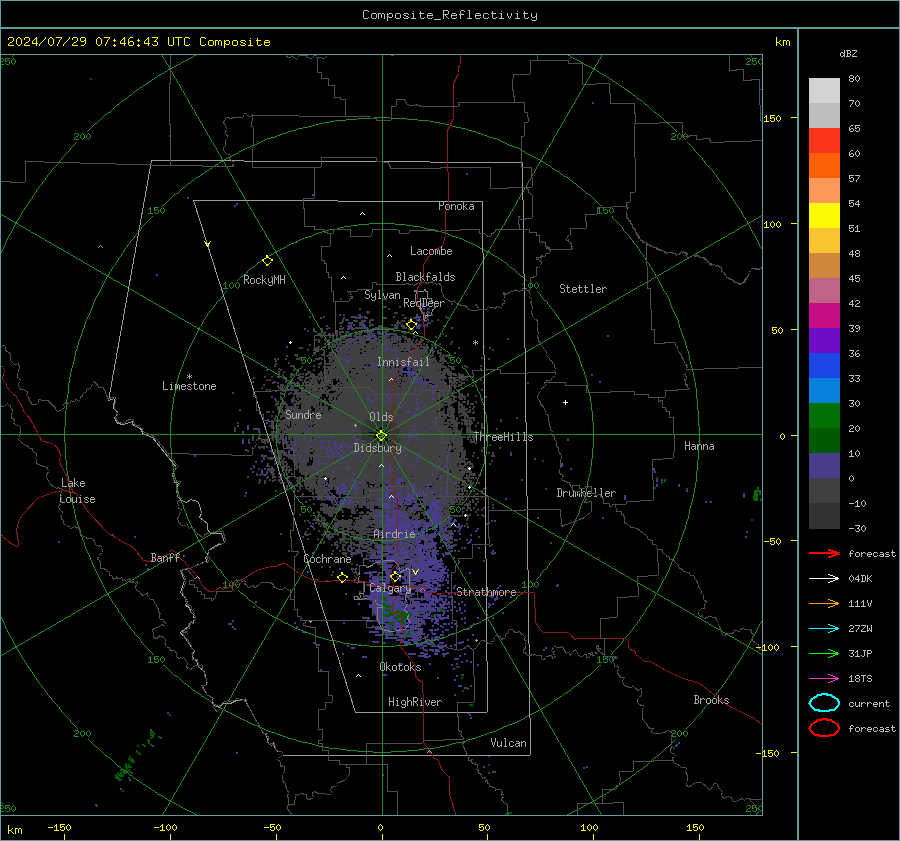The height and width of the screenshot is (841, 900).
Task: Click the Calgary city label
Action: (390, 588)
